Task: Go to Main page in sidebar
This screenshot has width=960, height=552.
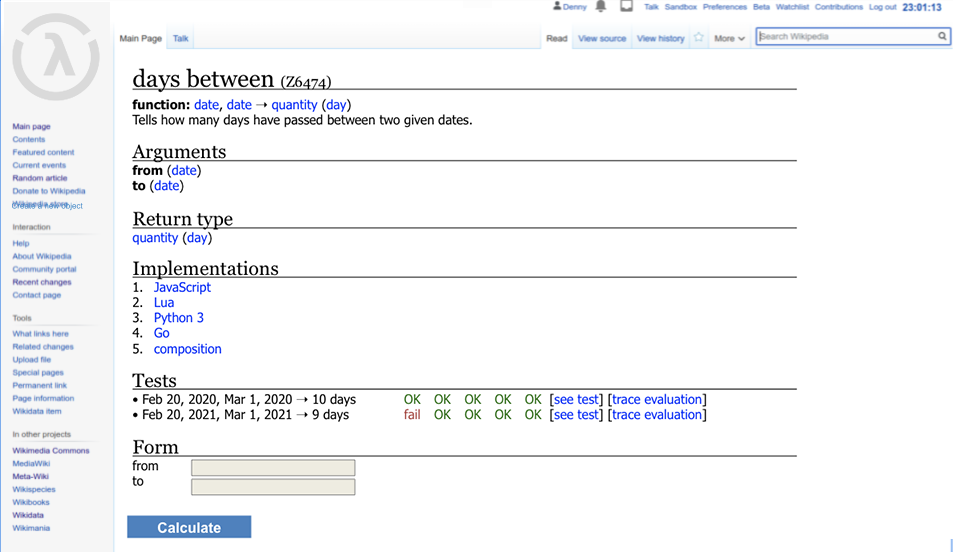Action: coord(31,126)
